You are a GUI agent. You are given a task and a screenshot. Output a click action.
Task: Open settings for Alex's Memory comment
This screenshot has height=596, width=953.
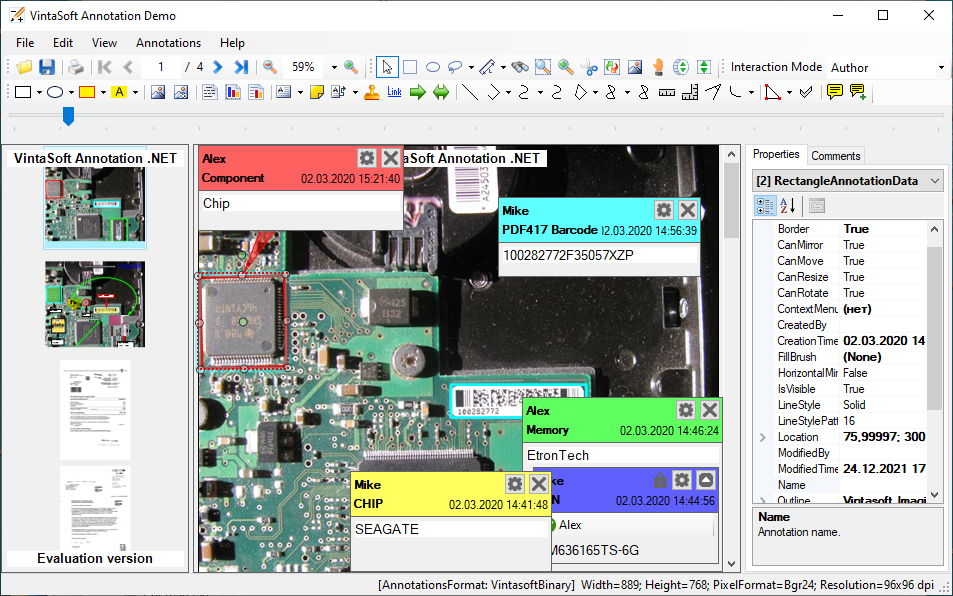pyautogui.click(x=685, y=410)
